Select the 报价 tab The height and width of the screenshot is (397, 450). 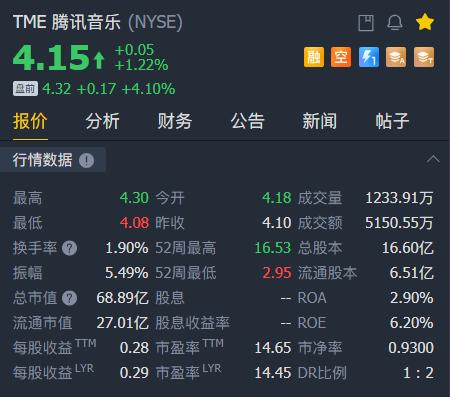(30, 121)
